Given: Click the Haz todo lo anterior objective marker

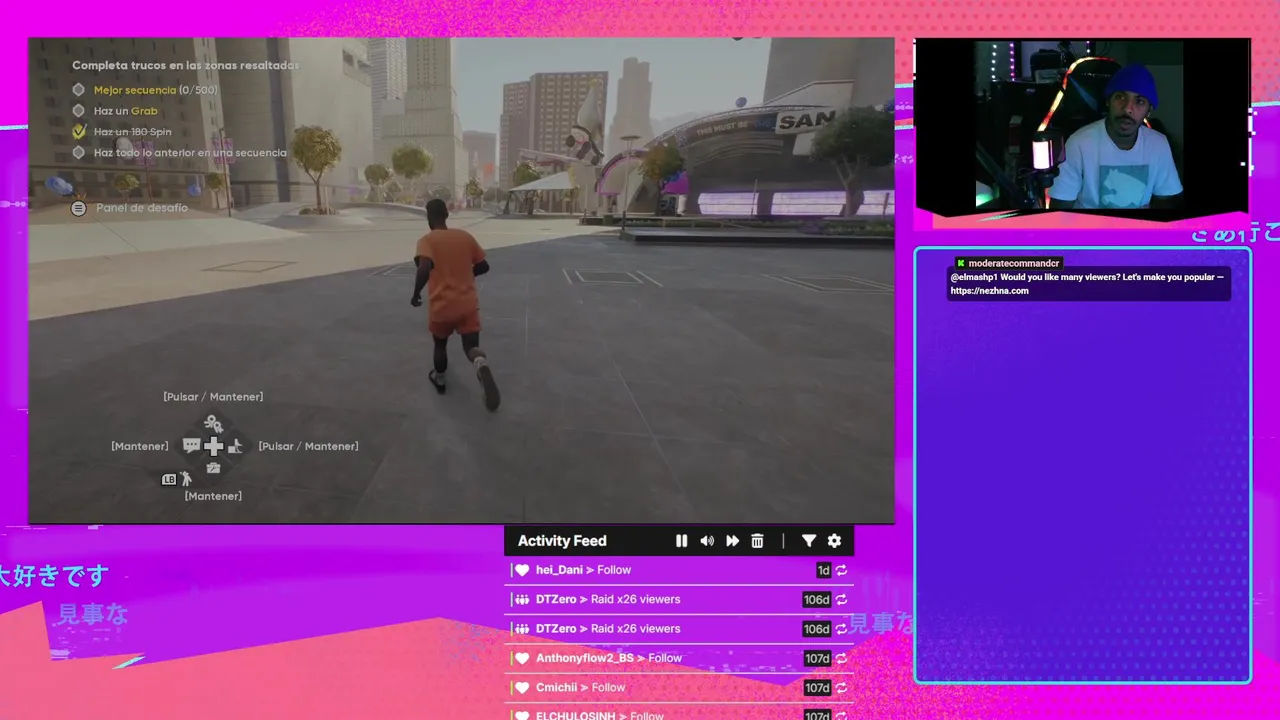Looking at the screenshot, I should [x=79, y=152].
